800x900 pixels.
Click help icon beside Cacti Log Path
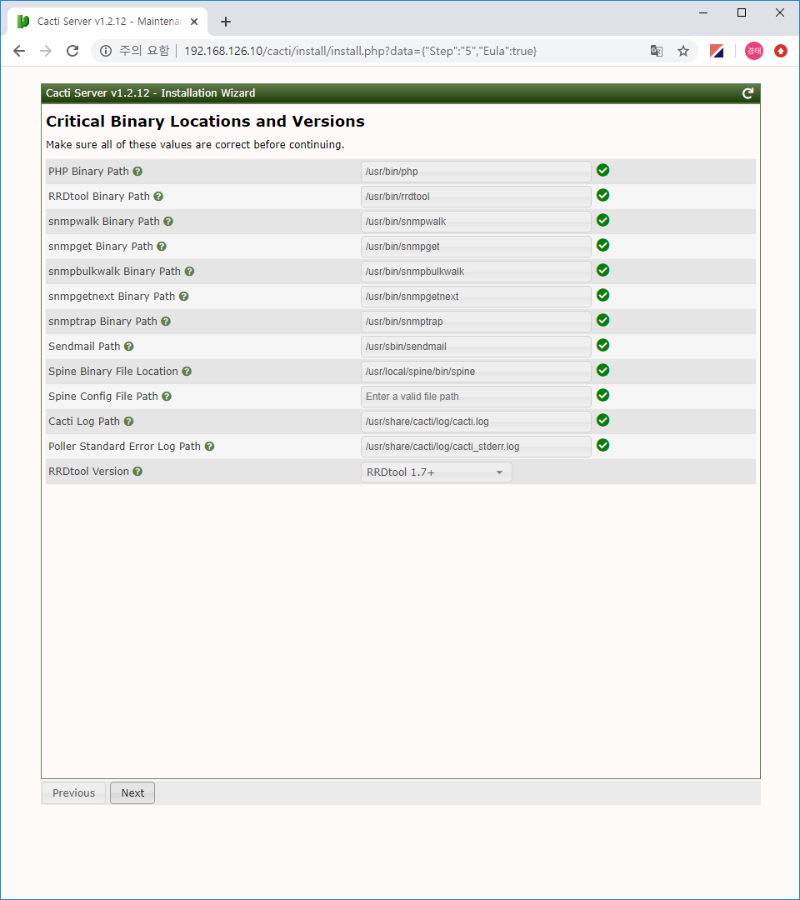point(129,422)
